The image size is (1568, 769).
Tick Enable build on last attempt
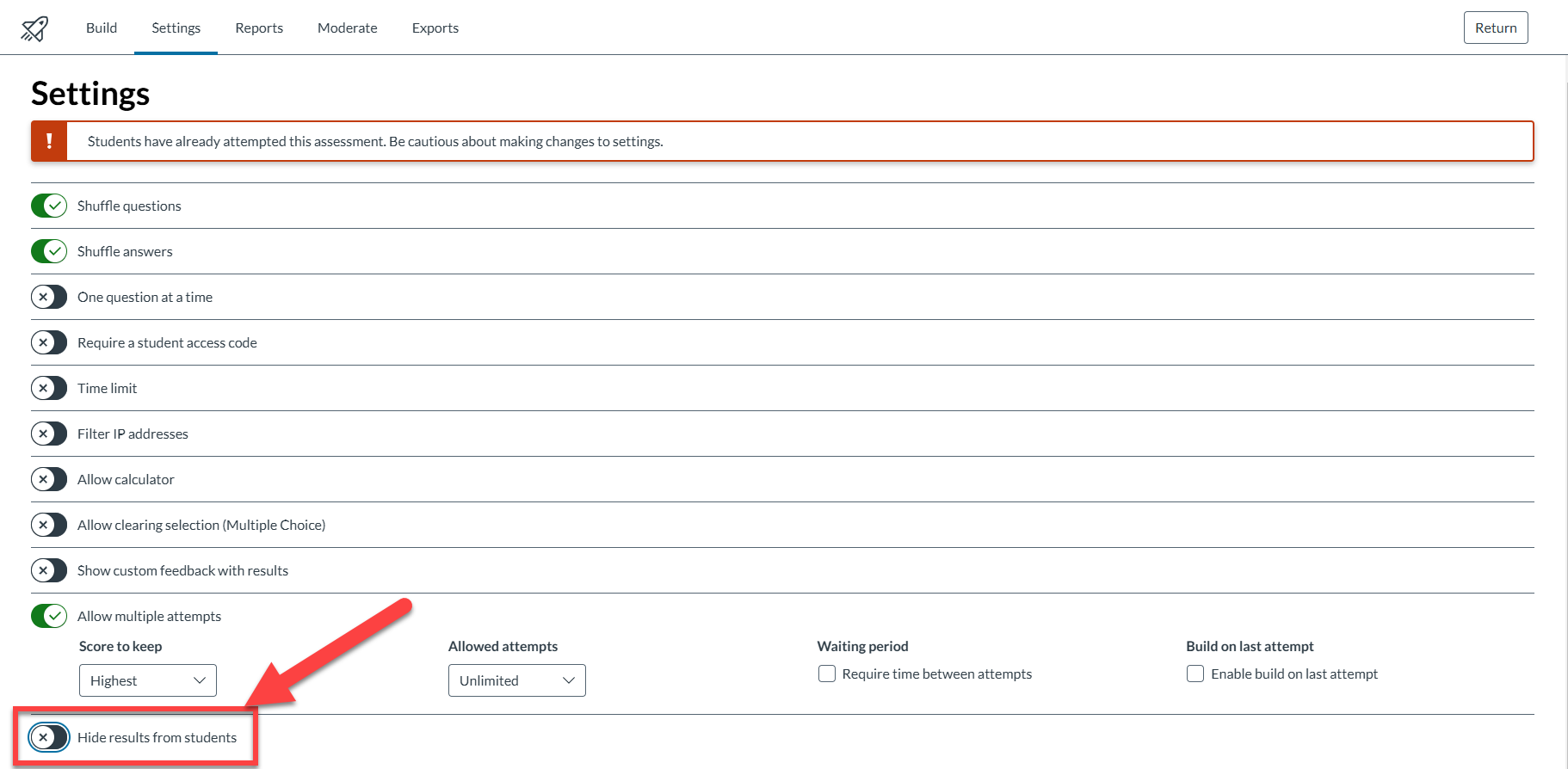coord(1195,674)
